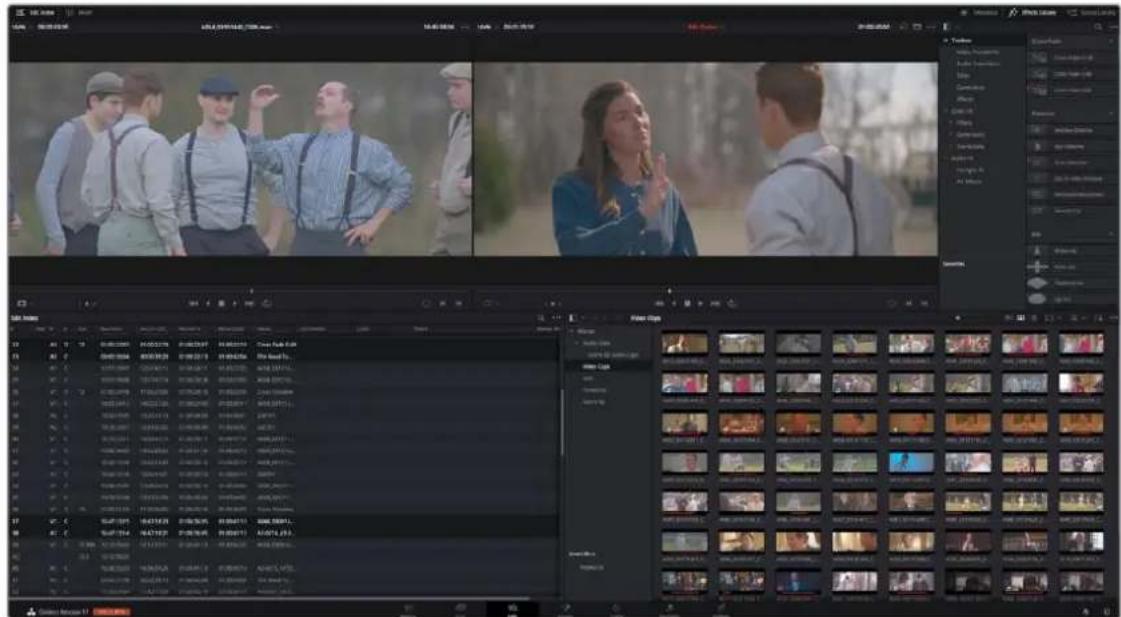Select the Dip To Color Dissolve transition
Viewport: 1121px width, 617px height.
pos(1071,179)
